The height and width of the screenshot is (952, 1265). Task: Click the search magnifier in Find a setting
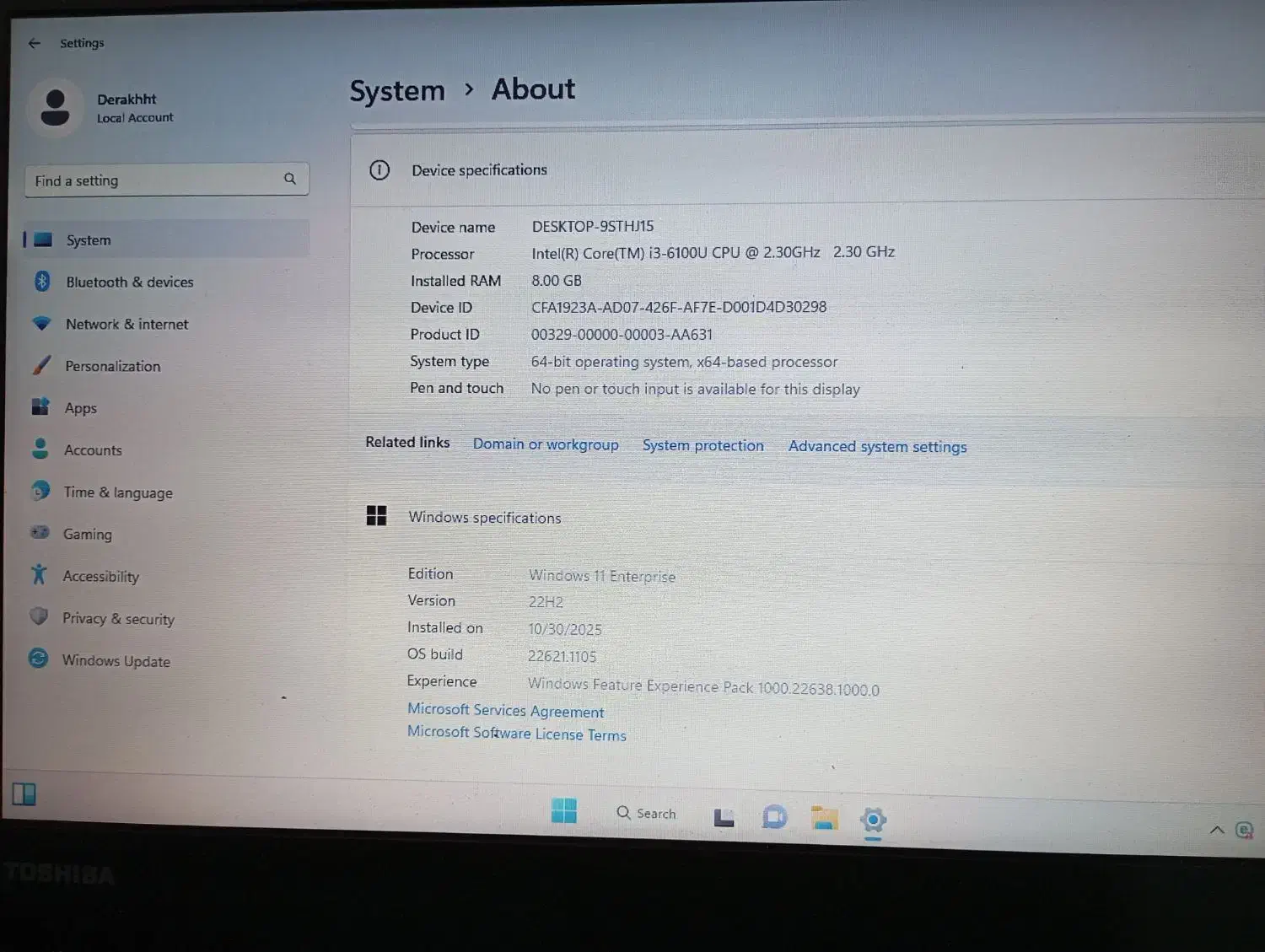[290, 179]
